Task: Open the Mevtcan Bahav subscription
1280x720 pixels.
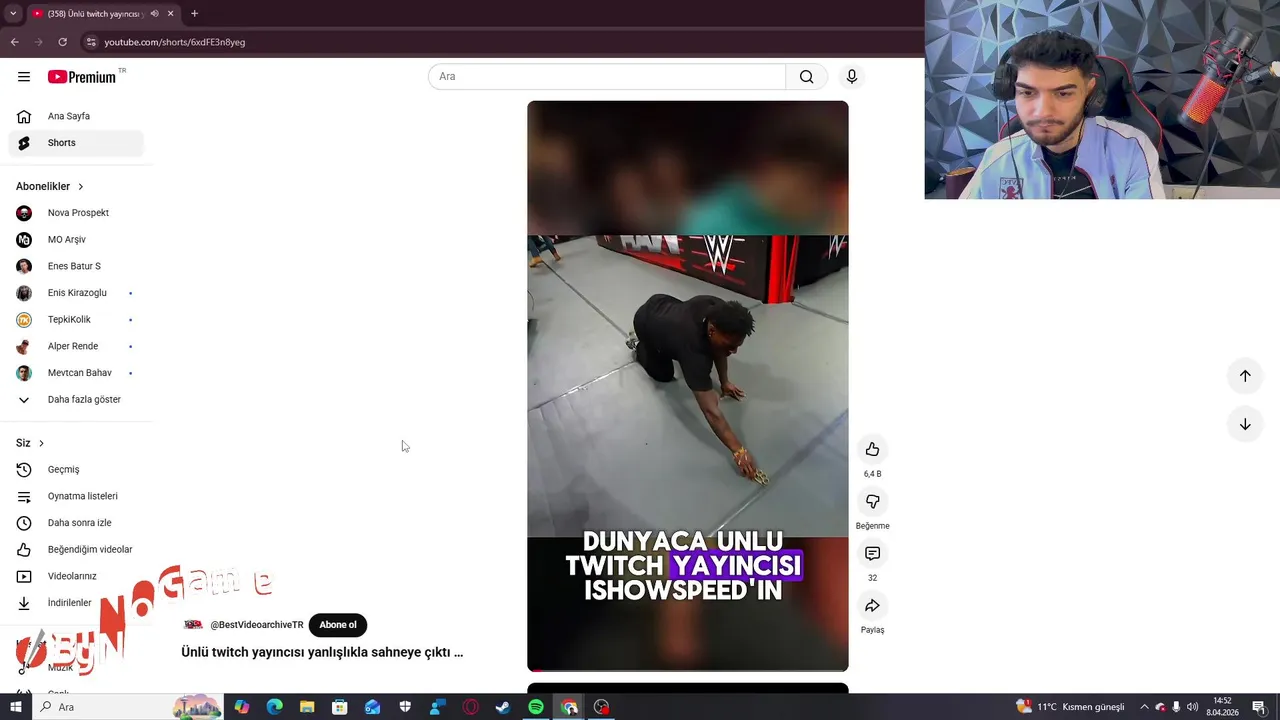Action: pos(76,373)
